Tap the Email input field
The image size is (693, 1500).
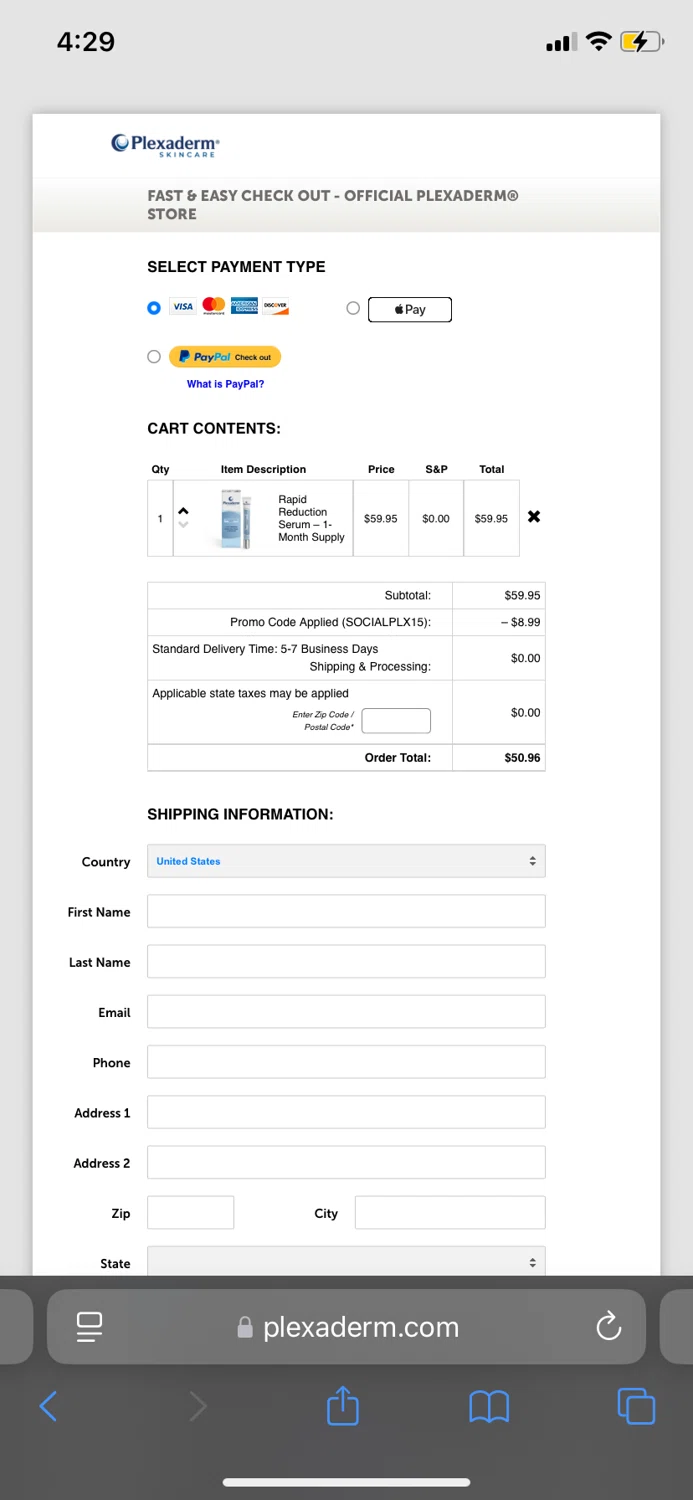[346, 1012]
